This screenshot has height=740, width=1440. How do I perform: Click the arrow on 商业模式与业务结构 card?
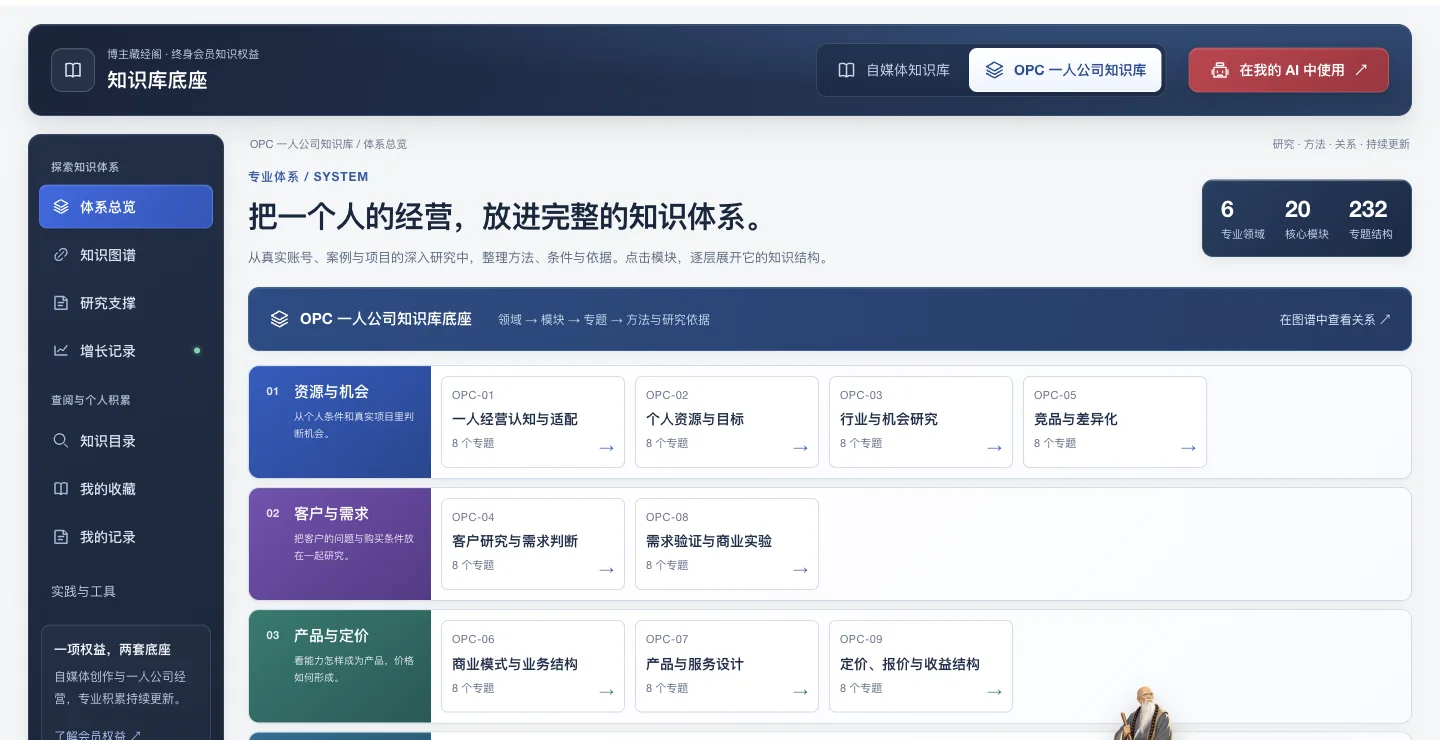tap(606, 692)
